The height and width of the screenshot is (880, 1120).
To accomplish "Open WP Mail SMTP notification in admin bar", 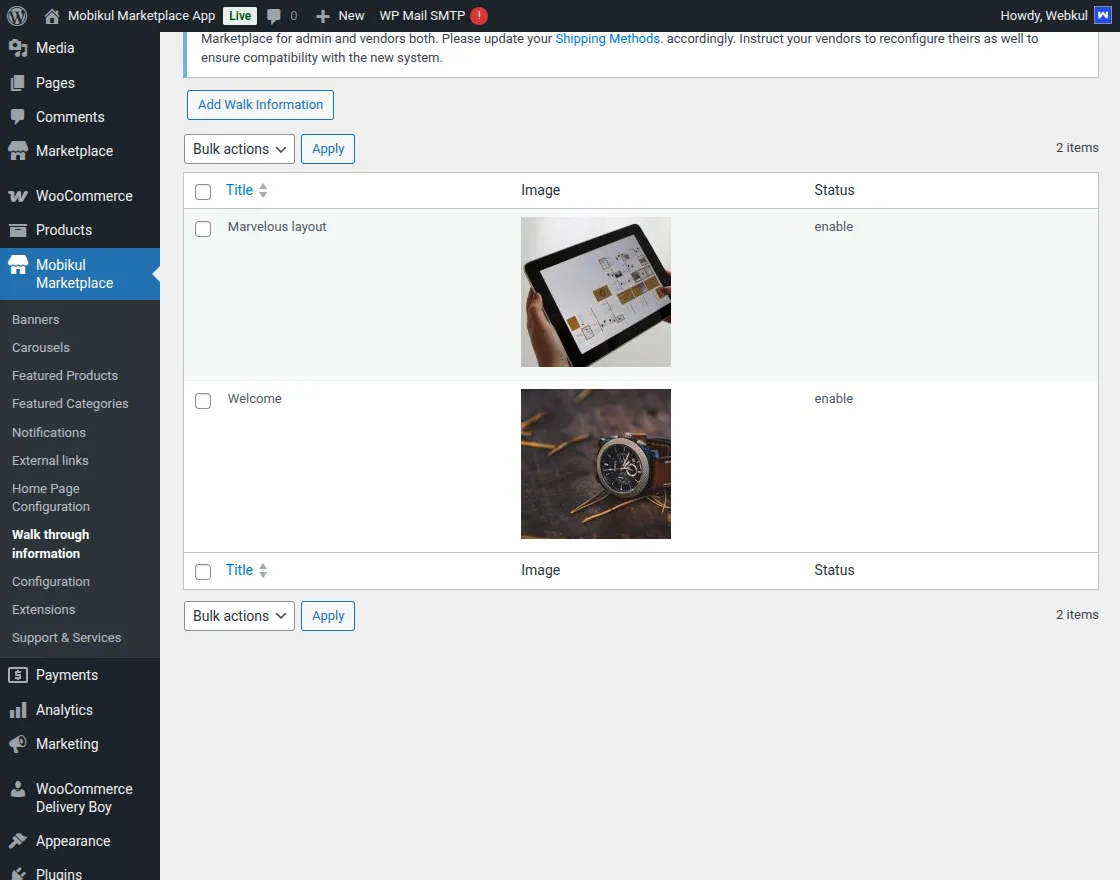I will pyautogui.click(x=424, y=15).
